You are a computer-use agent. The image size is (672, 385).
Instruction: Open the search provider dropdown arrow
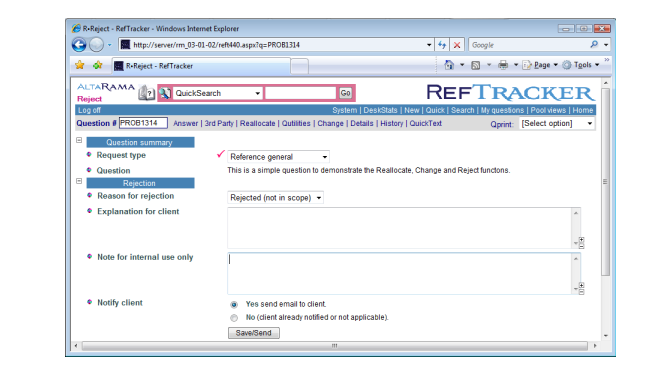click(x=606, y=45)
